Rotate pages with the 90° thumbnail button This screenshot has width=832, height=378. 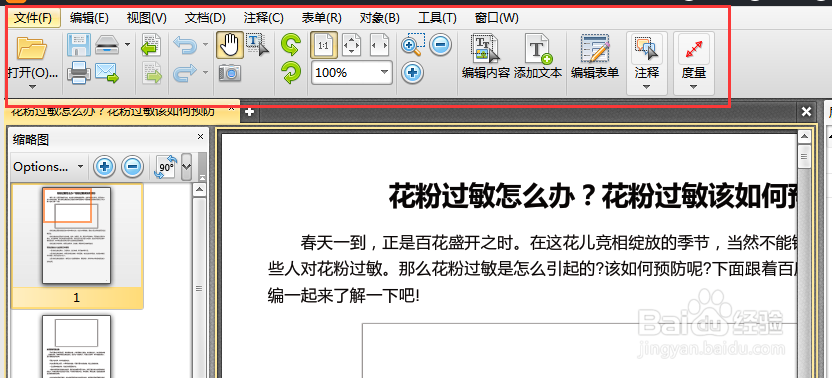[165, 167]
